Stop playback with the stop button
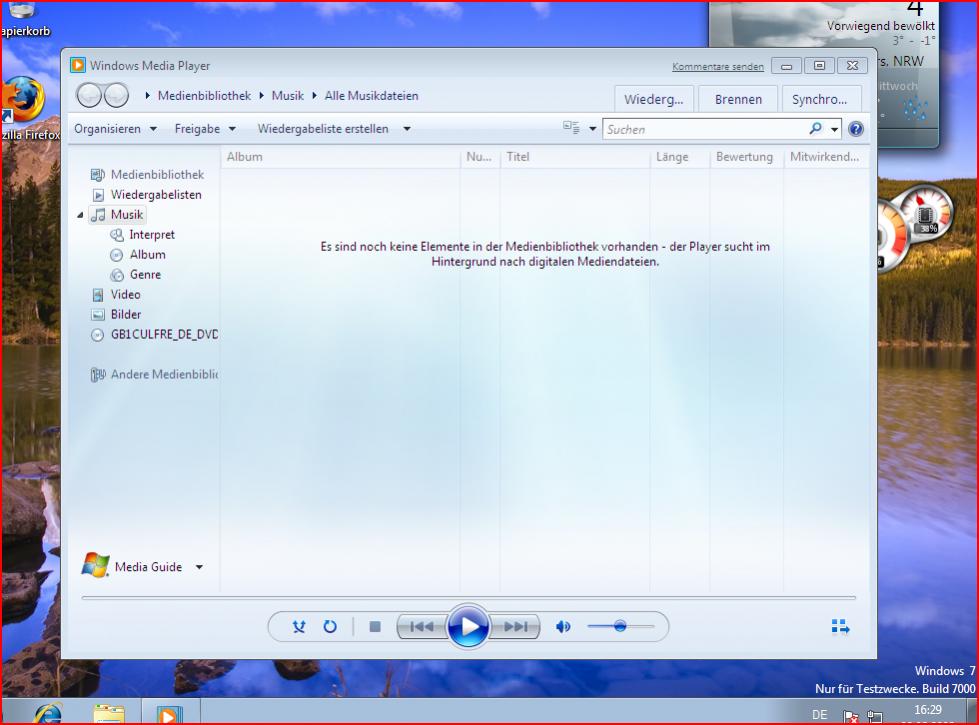Image resolution: width=979 pixels, height=725 pixels. click(x=375, y=626)
